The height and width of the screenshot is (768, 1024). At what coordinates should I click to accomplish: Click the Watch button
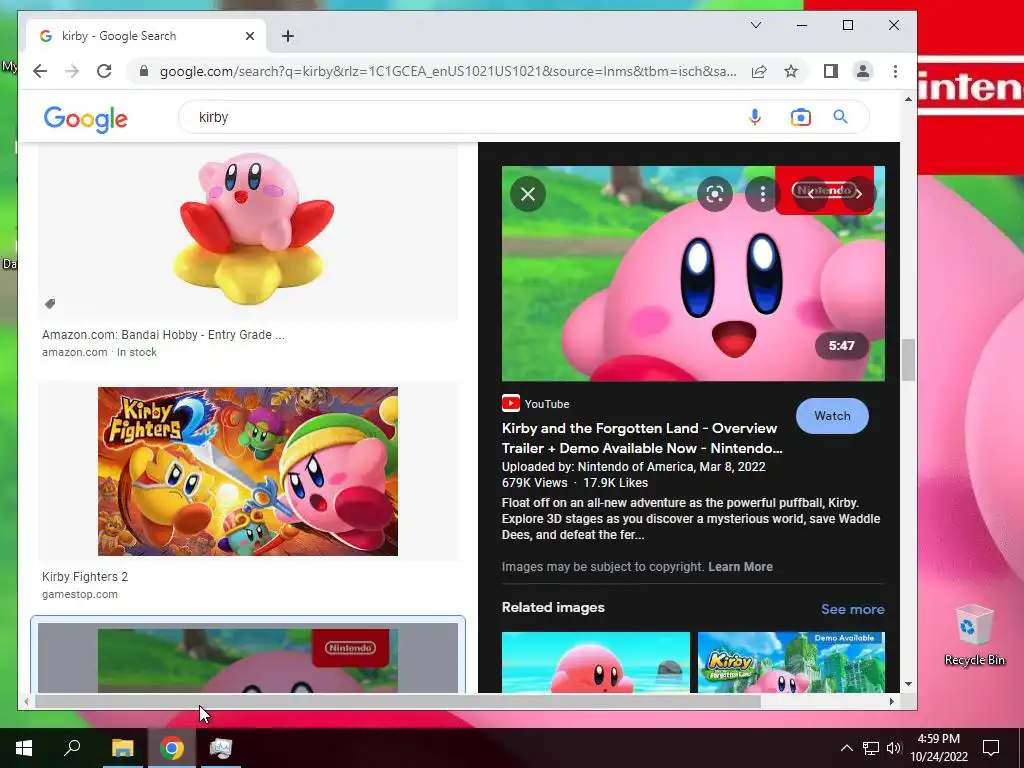(x=832, y=416)
